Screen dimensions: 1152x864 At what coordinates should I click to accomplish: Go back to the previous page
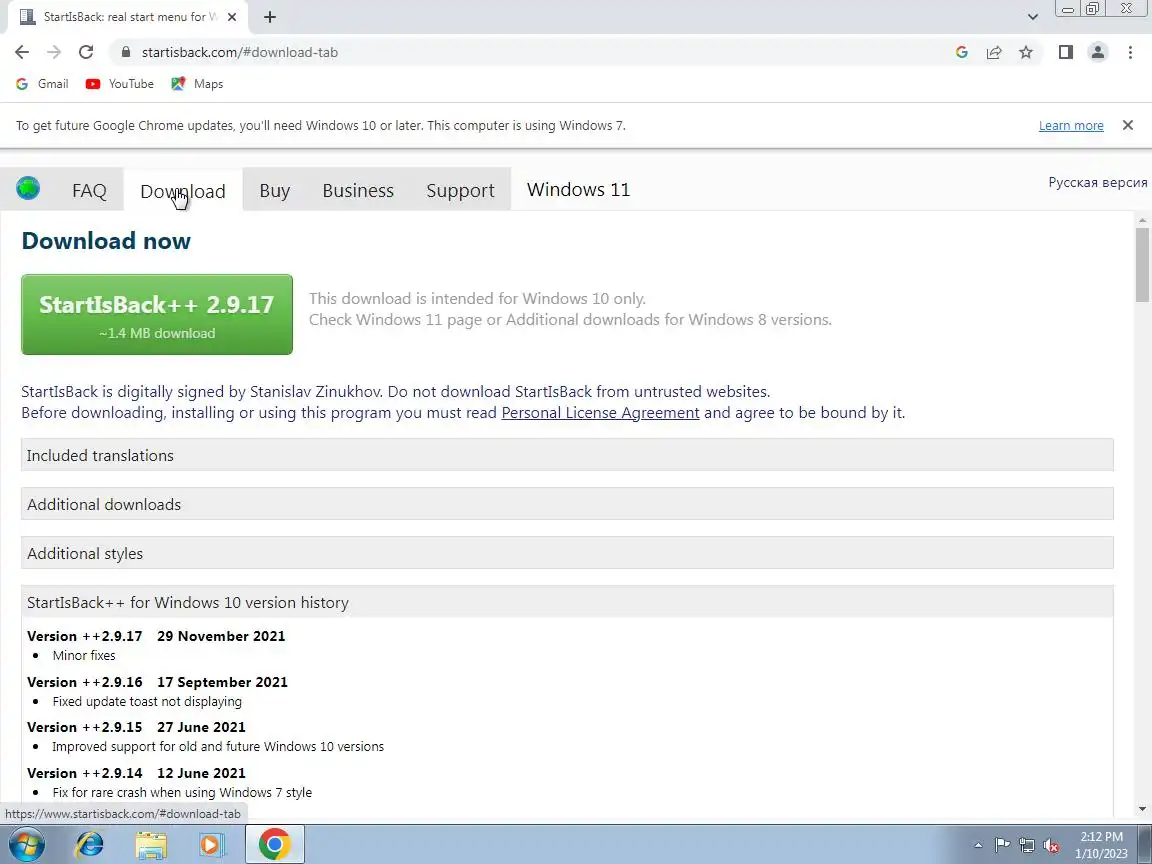click(x=22, y=52)
